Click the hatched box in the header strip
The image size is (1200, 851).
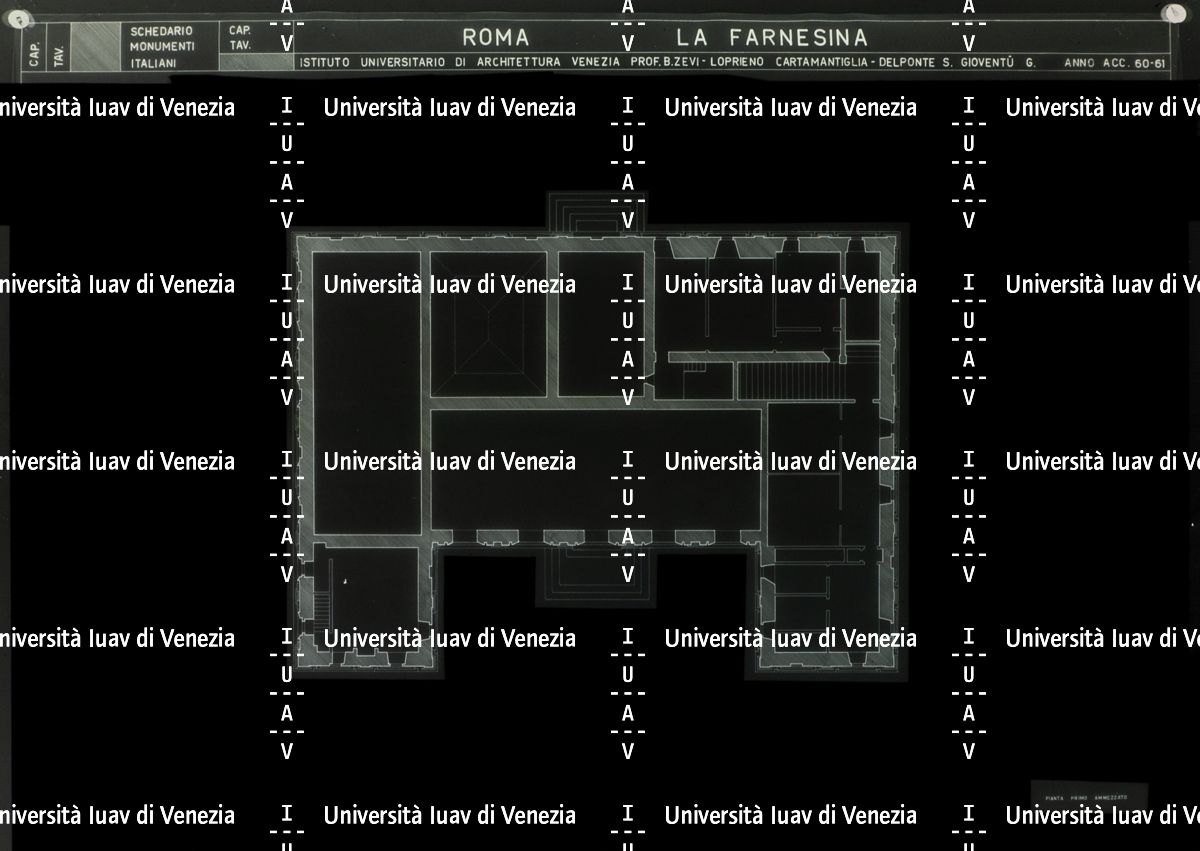(97, 47)
